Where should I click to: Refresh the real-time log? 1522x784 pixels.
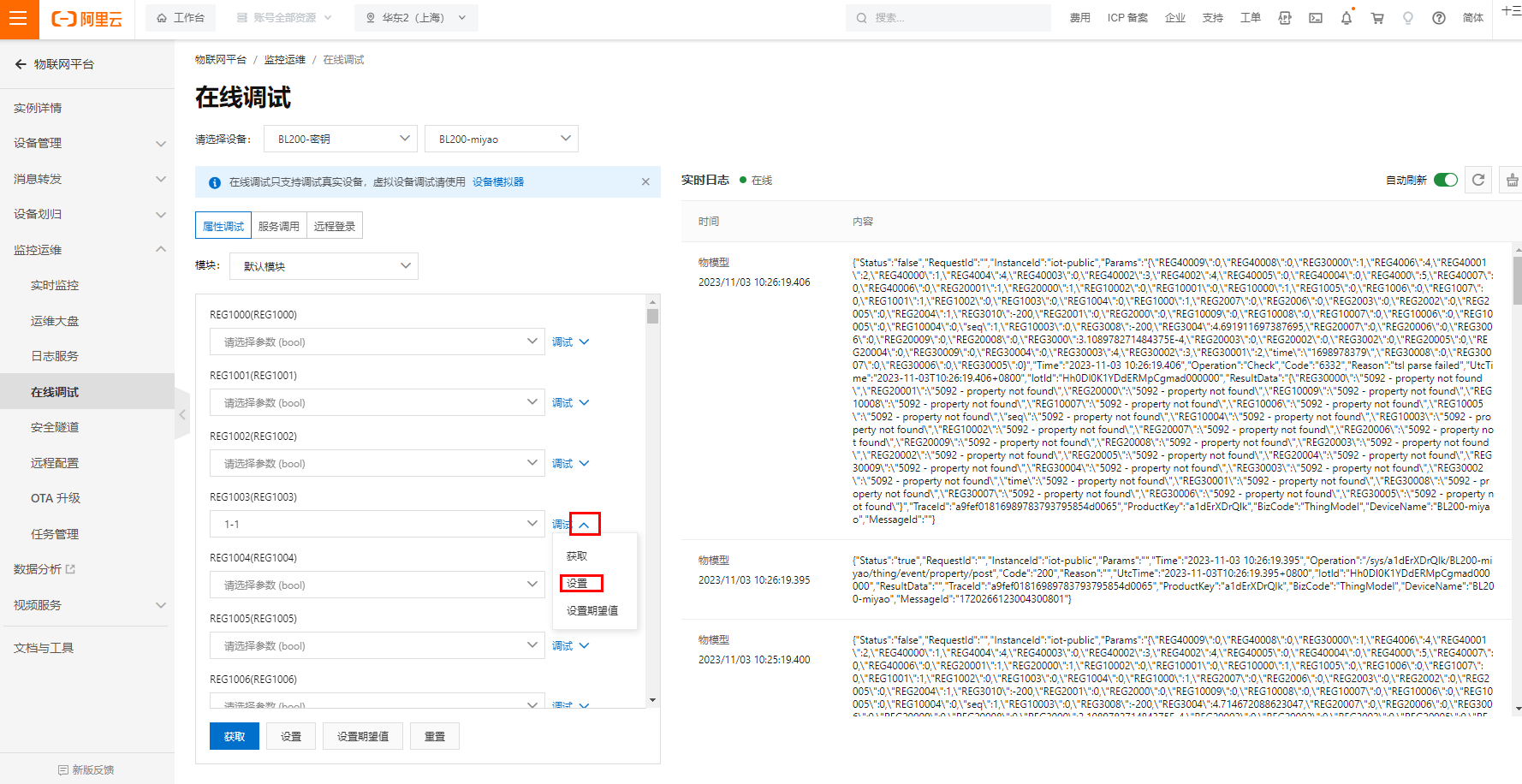click(1478, 180)
